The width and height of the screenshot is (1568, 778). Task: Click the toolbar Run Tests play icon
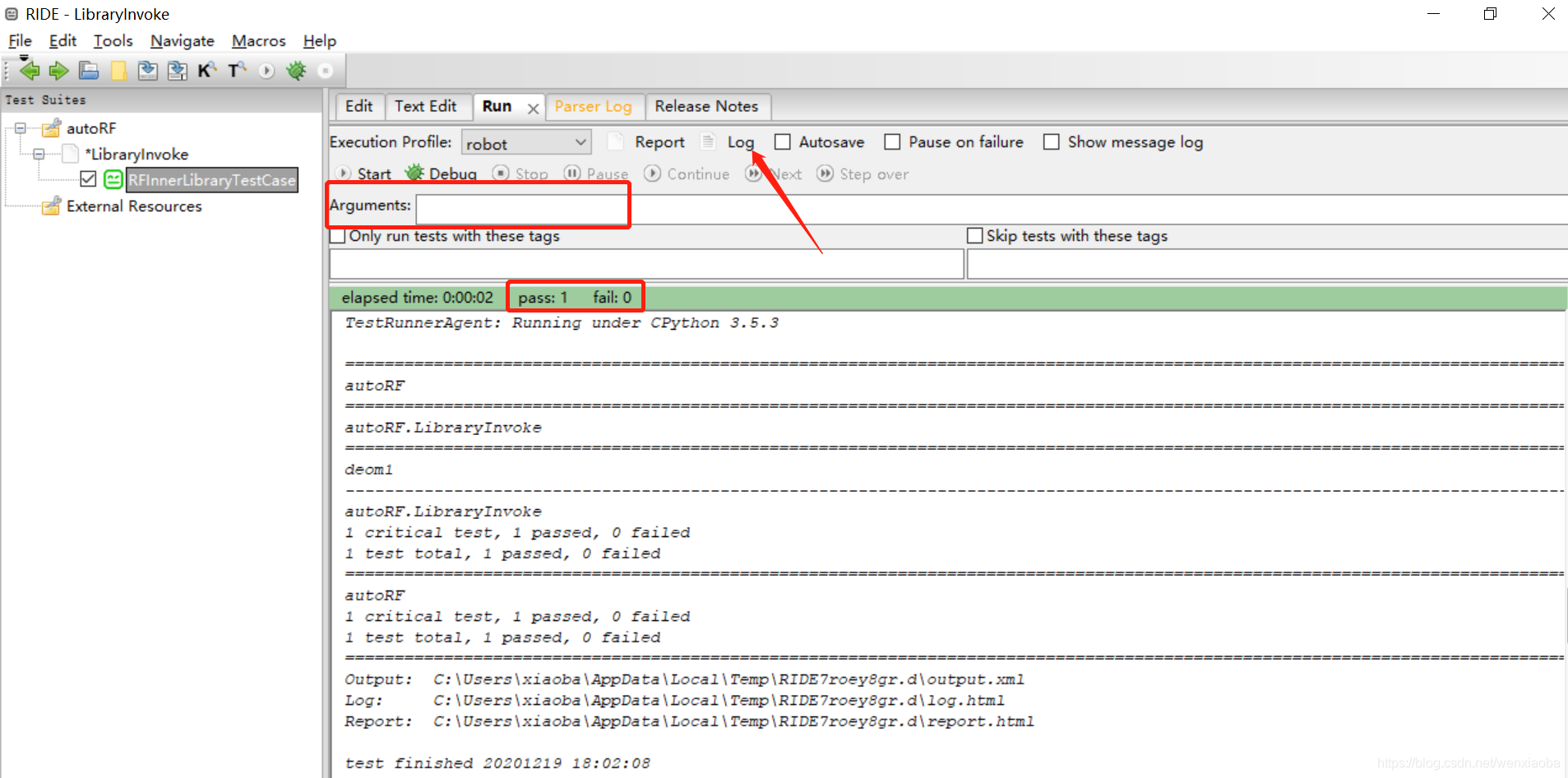(266, 71)
